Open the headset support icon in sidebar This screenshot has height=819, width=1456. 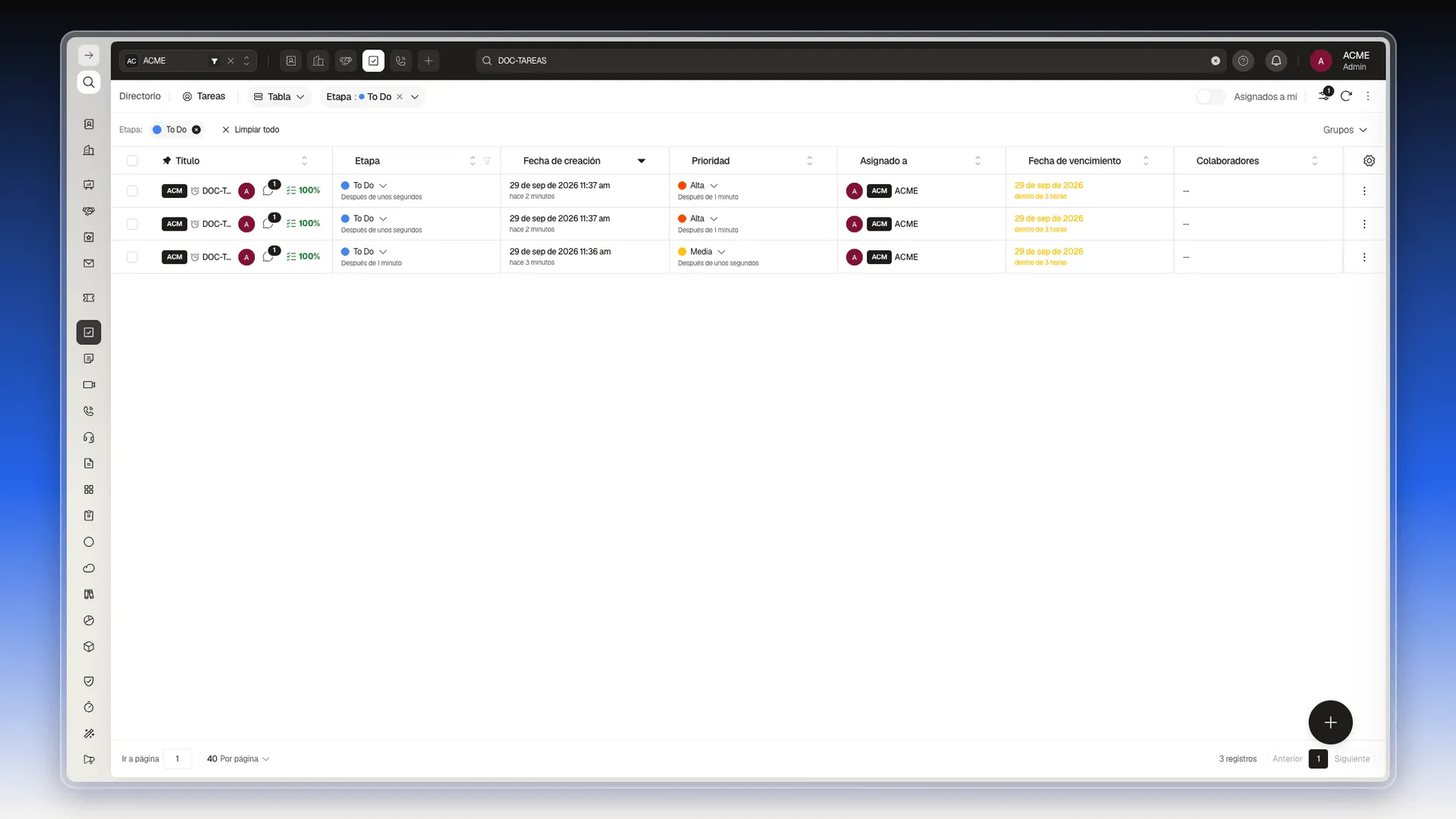coord(89,438)
